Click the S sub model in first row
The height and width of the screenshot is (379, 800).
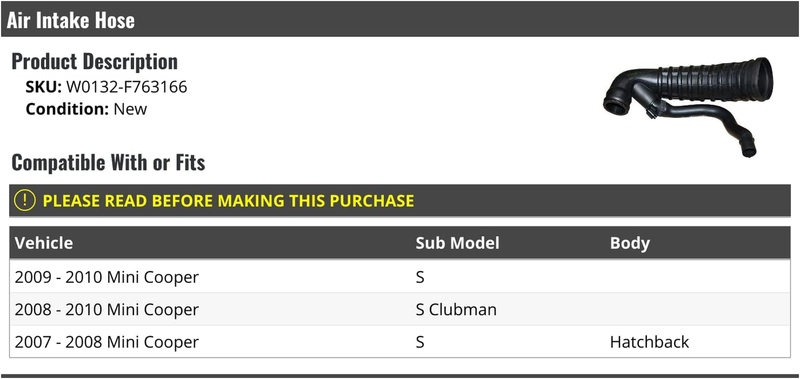pyautogui.click(x=420, y=277)
